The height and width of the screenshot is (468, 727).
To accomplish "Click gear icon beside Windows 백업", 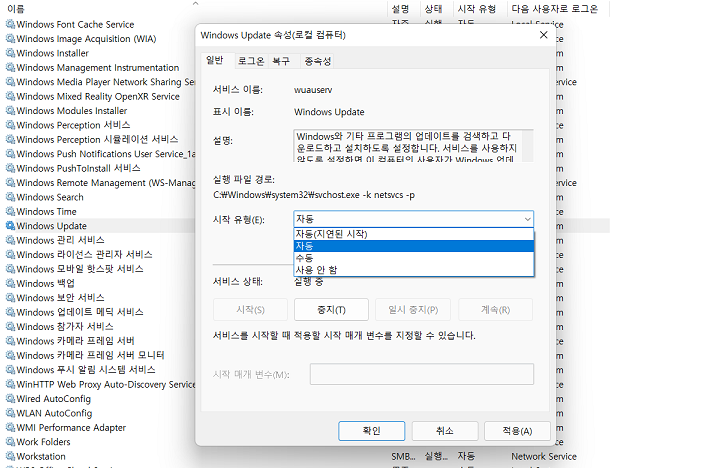I will (10, 283).
